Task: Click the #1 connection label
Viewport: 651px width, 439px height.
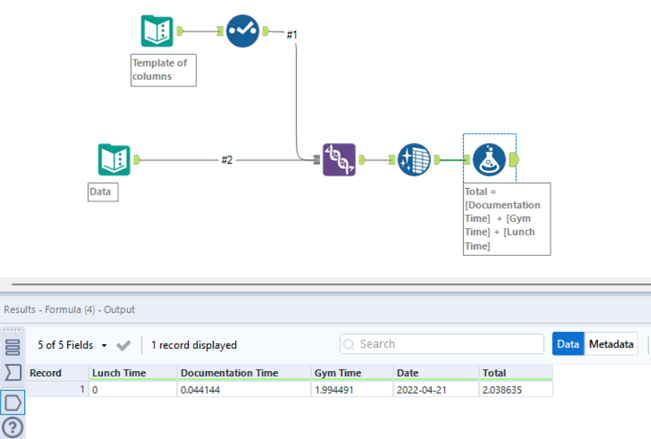Action: tap(292, 34)
